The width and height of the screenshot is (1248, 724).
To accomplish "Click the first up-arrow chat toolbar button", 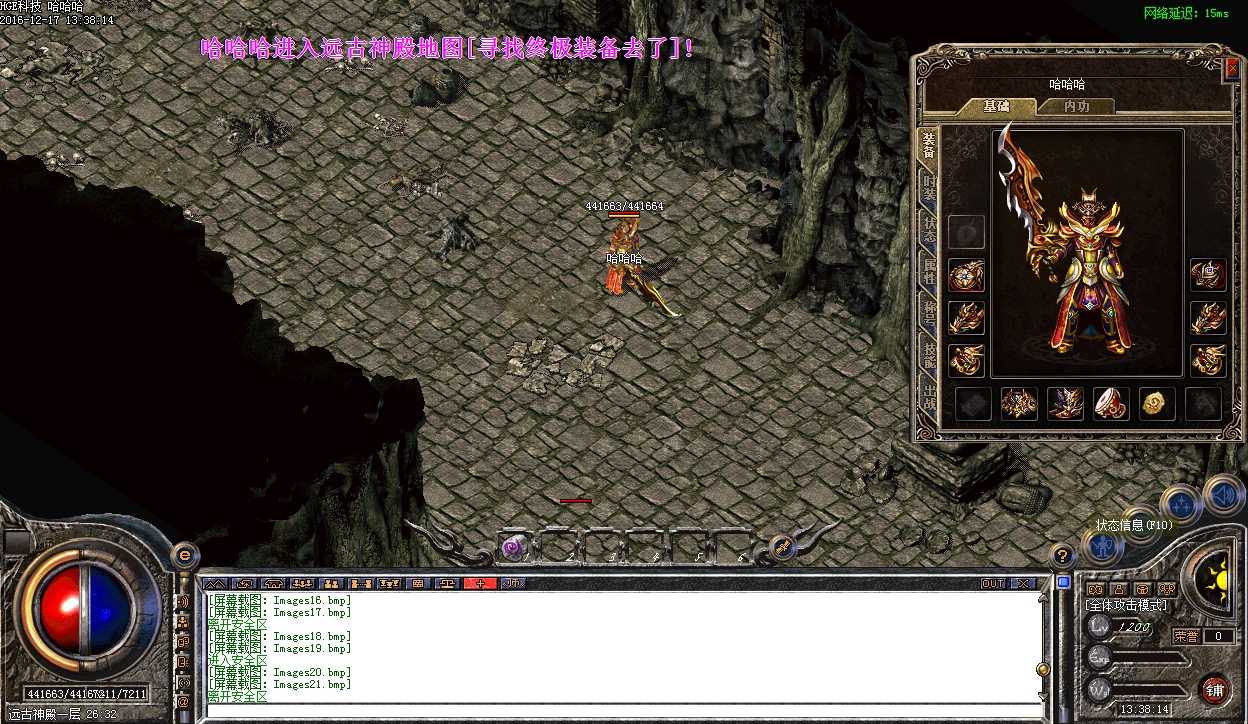I will [216, 583].
